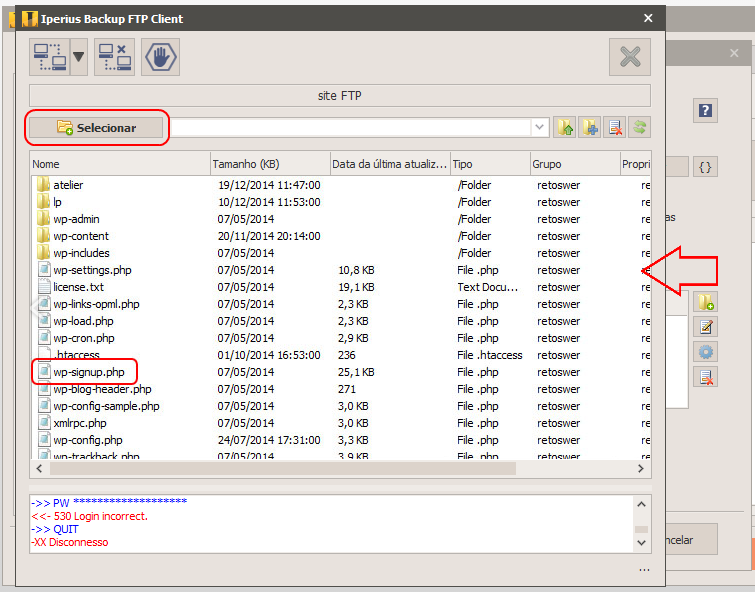Screen dimensions: 755x592
Task: Click the 530 Login incorrect log line
Action: (x=90, y=516)
